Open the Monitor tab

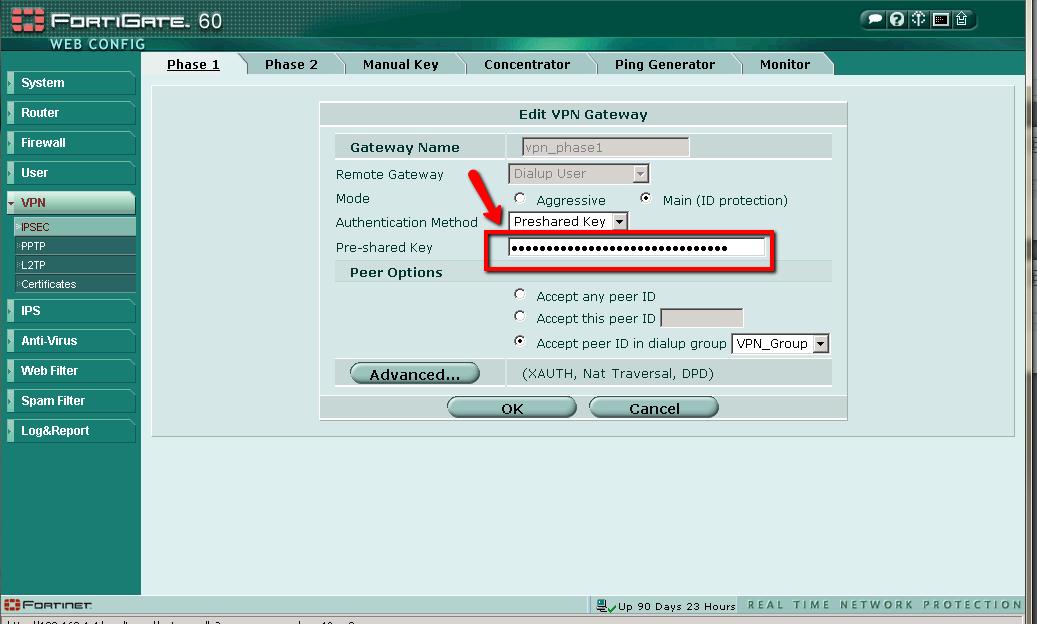tap(785, 65)
